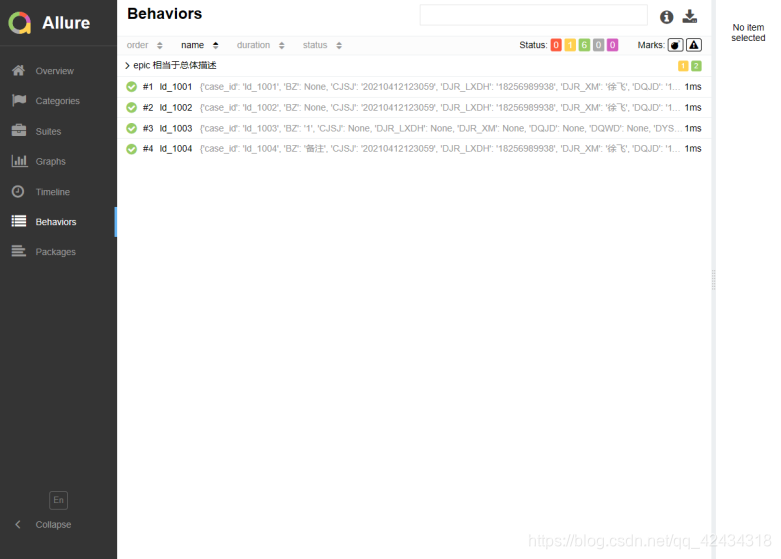Open the Suites section
The width and height of the screenshot is (781, 559).
click(48, 131)
